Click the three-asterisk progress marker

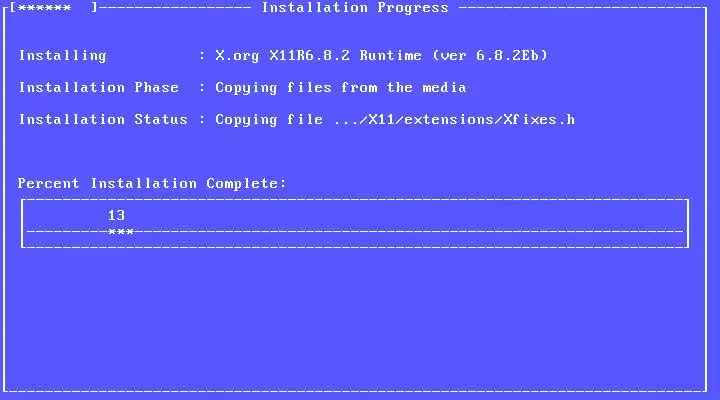click(x=121, y=232)
